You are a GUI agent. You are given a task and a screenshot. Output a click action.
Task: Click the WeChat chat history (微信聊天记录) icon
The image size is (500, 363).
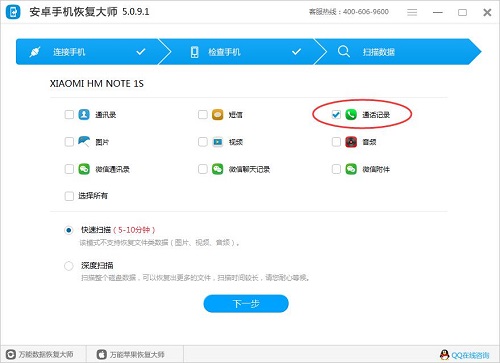[x=218, y=169]
